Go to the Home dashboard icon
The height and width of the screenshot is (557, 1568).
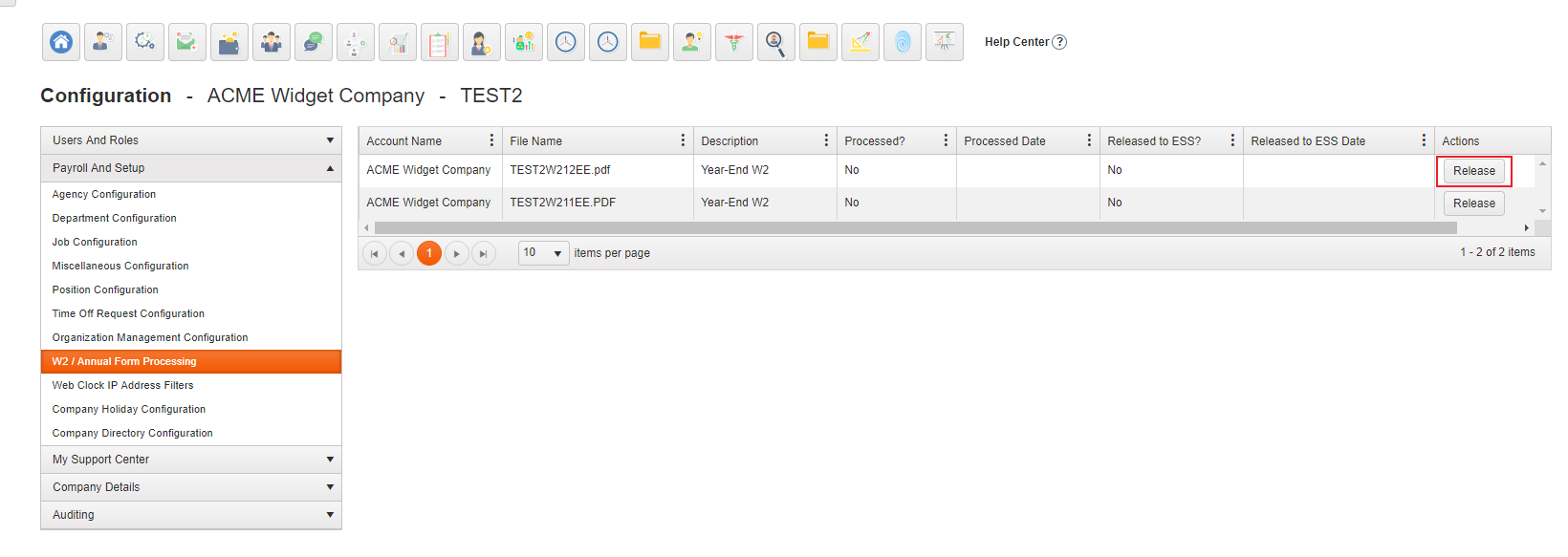61,42
